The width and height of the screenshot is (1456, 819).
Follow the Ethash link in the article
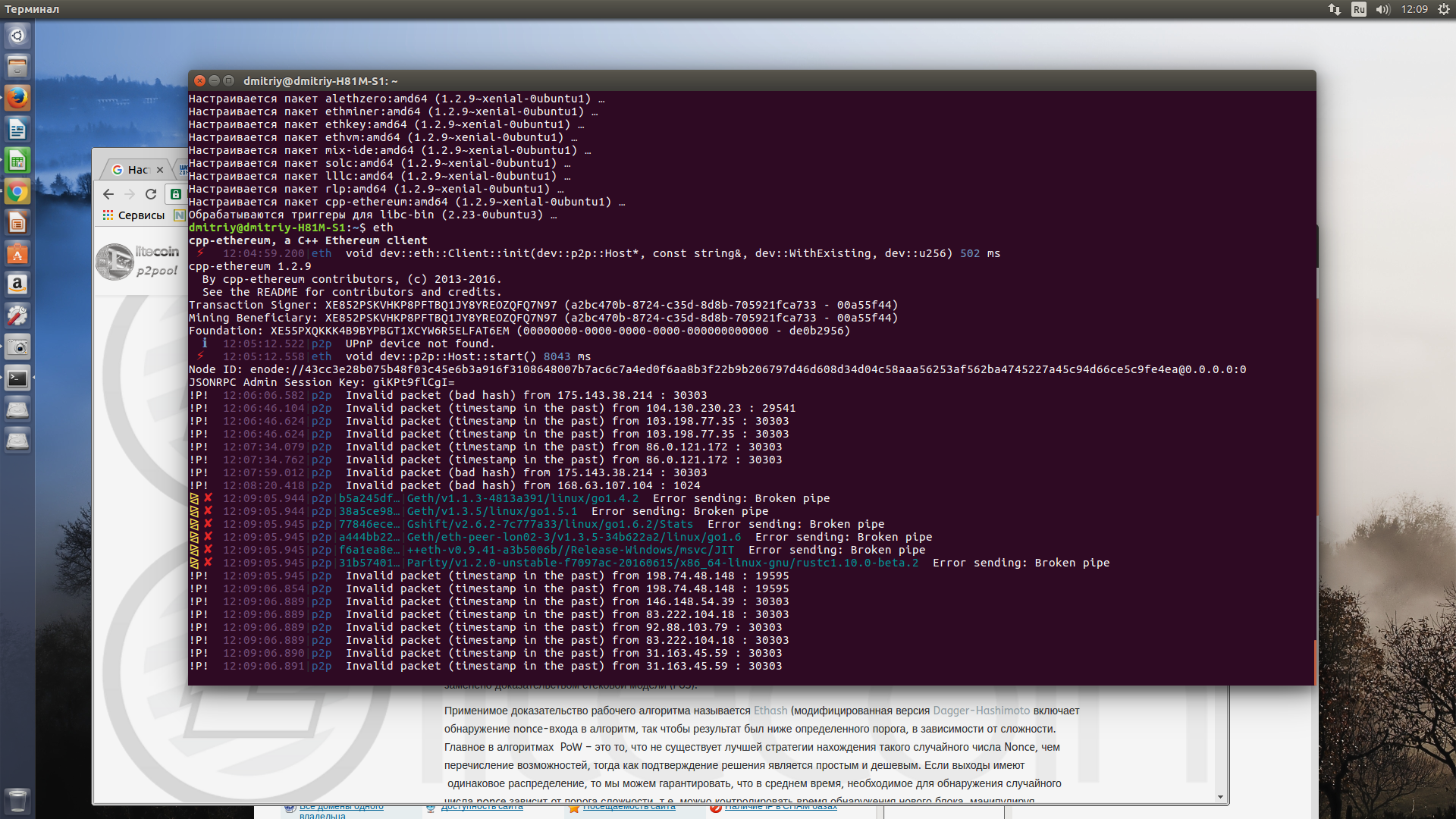coord(770,711)
